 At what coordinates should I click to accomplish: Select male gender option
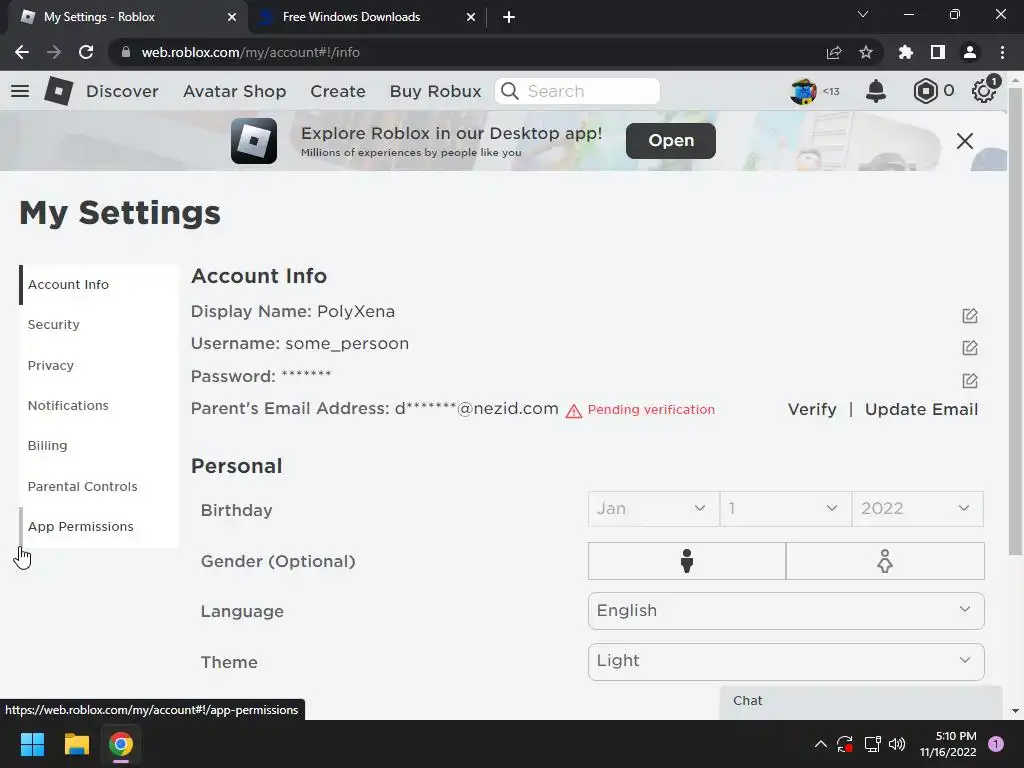click(x=686, y=561)
